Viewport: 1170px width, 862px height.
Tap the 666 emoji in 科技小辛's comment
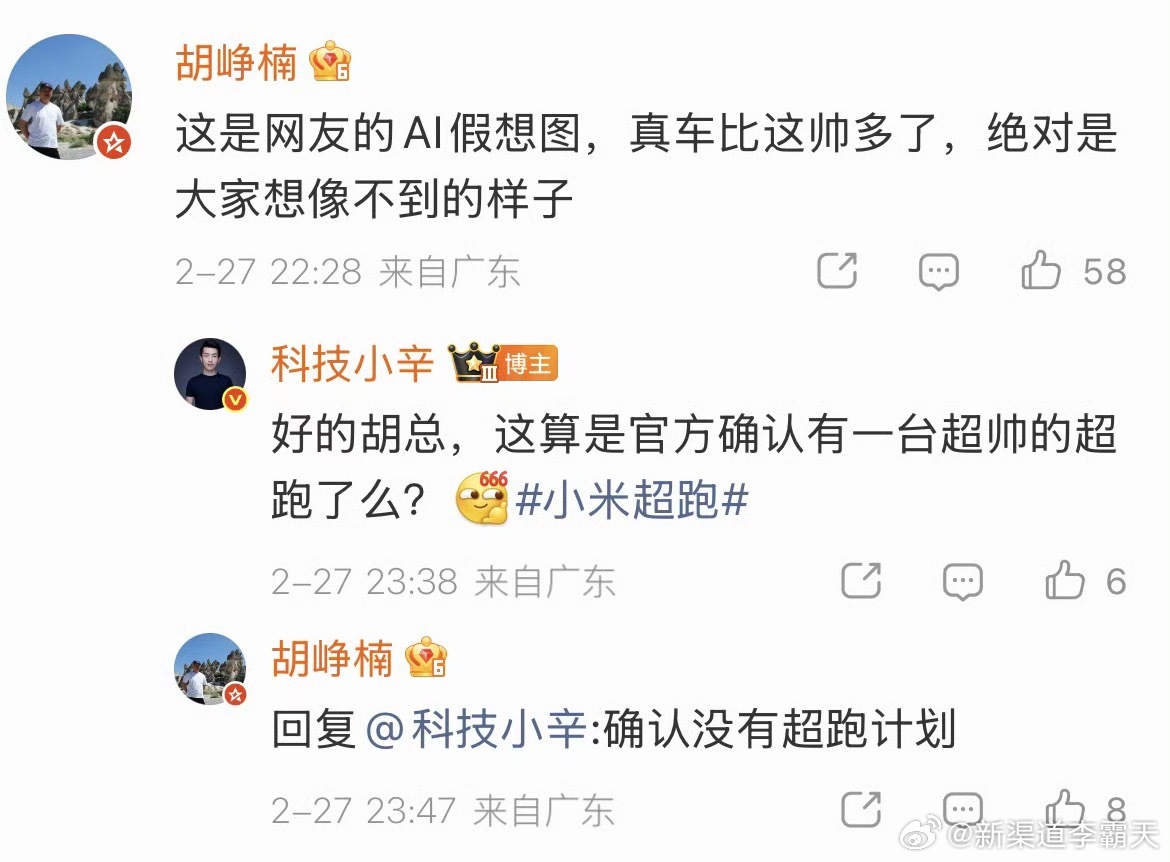482,498
